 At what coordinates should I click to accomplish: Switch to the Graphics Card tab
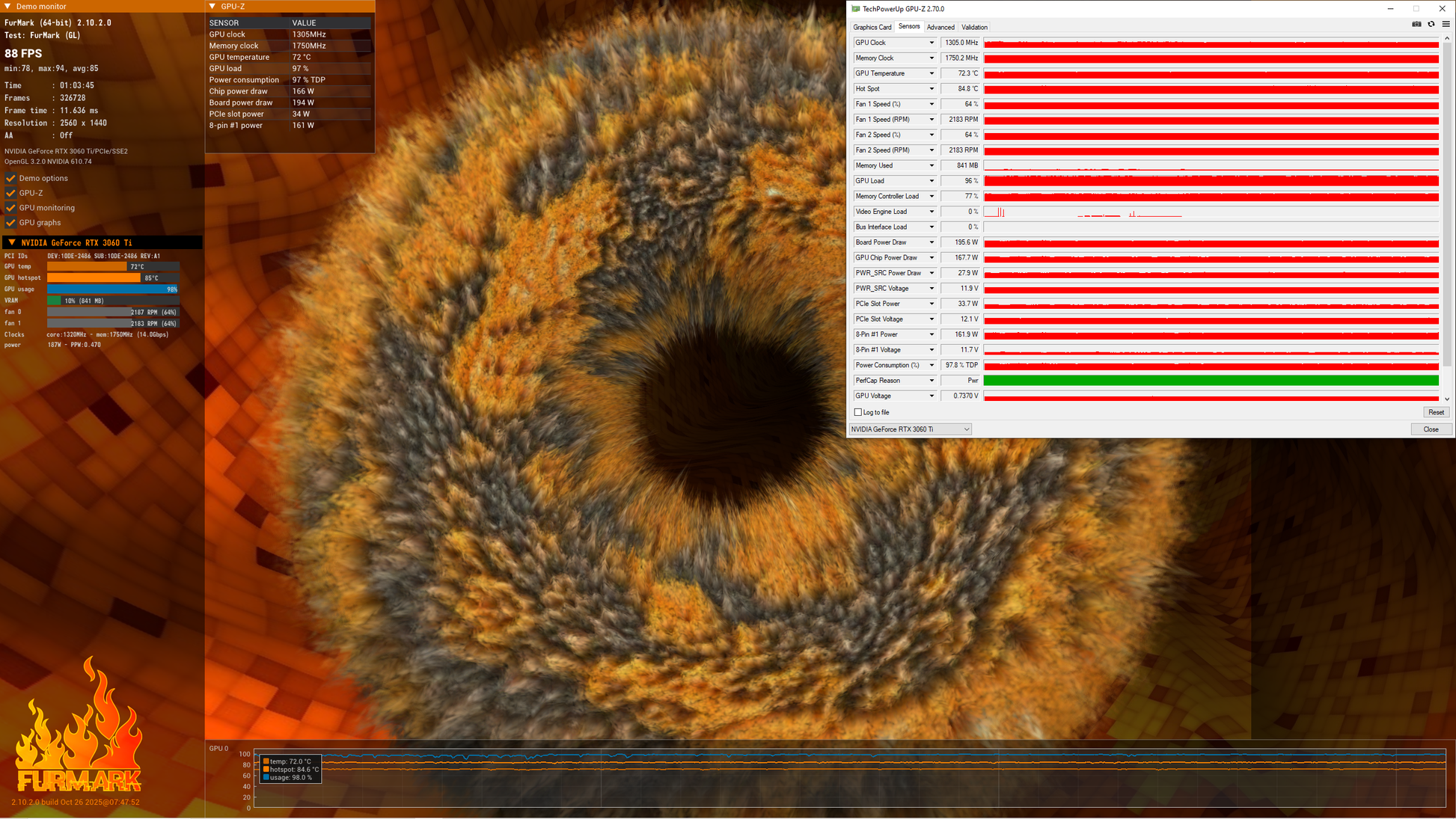coord(872,27)
